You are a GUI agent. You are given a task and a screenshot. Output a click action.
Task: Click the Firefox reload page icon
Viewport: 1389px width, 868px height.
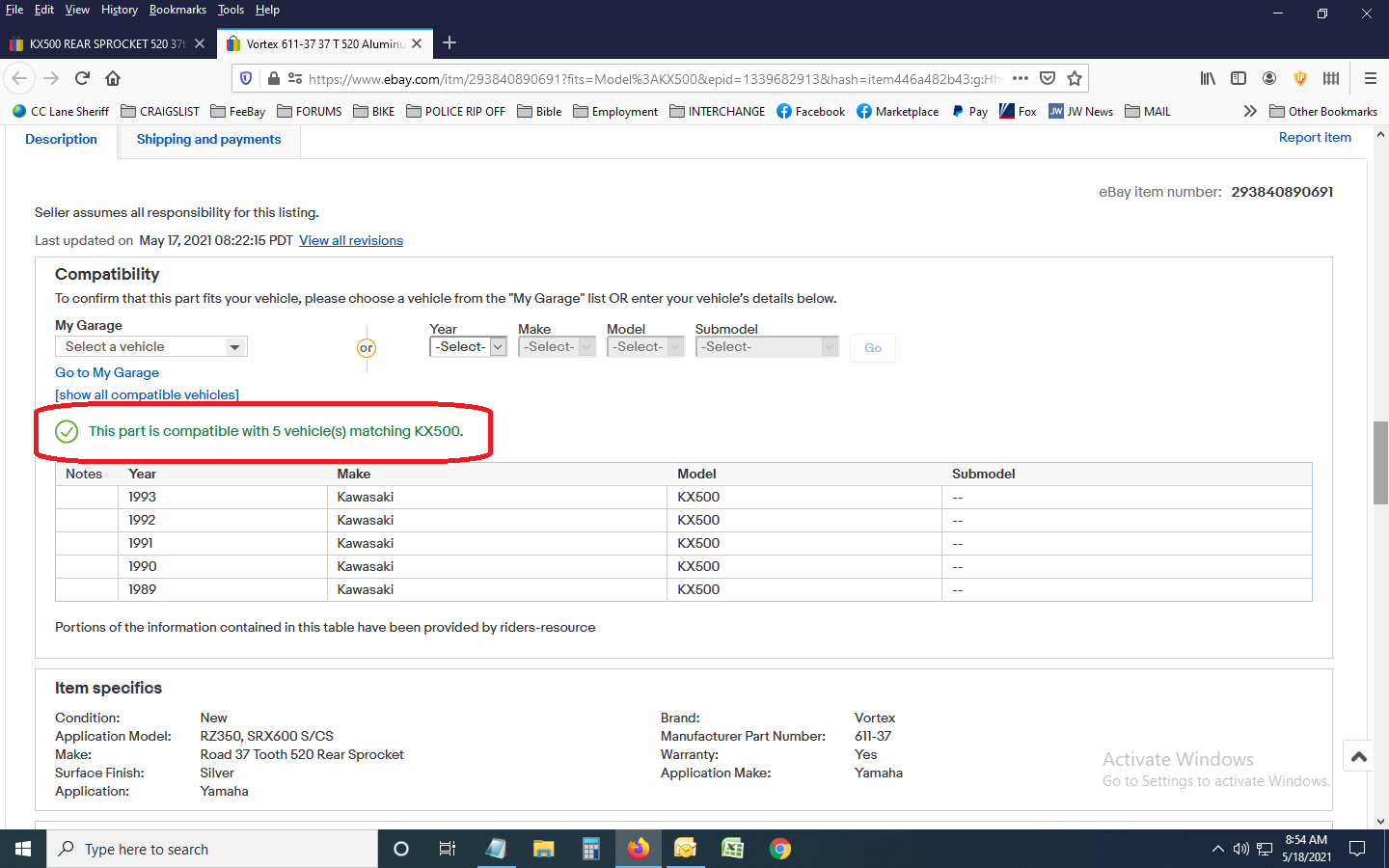[x=82, y=78]
